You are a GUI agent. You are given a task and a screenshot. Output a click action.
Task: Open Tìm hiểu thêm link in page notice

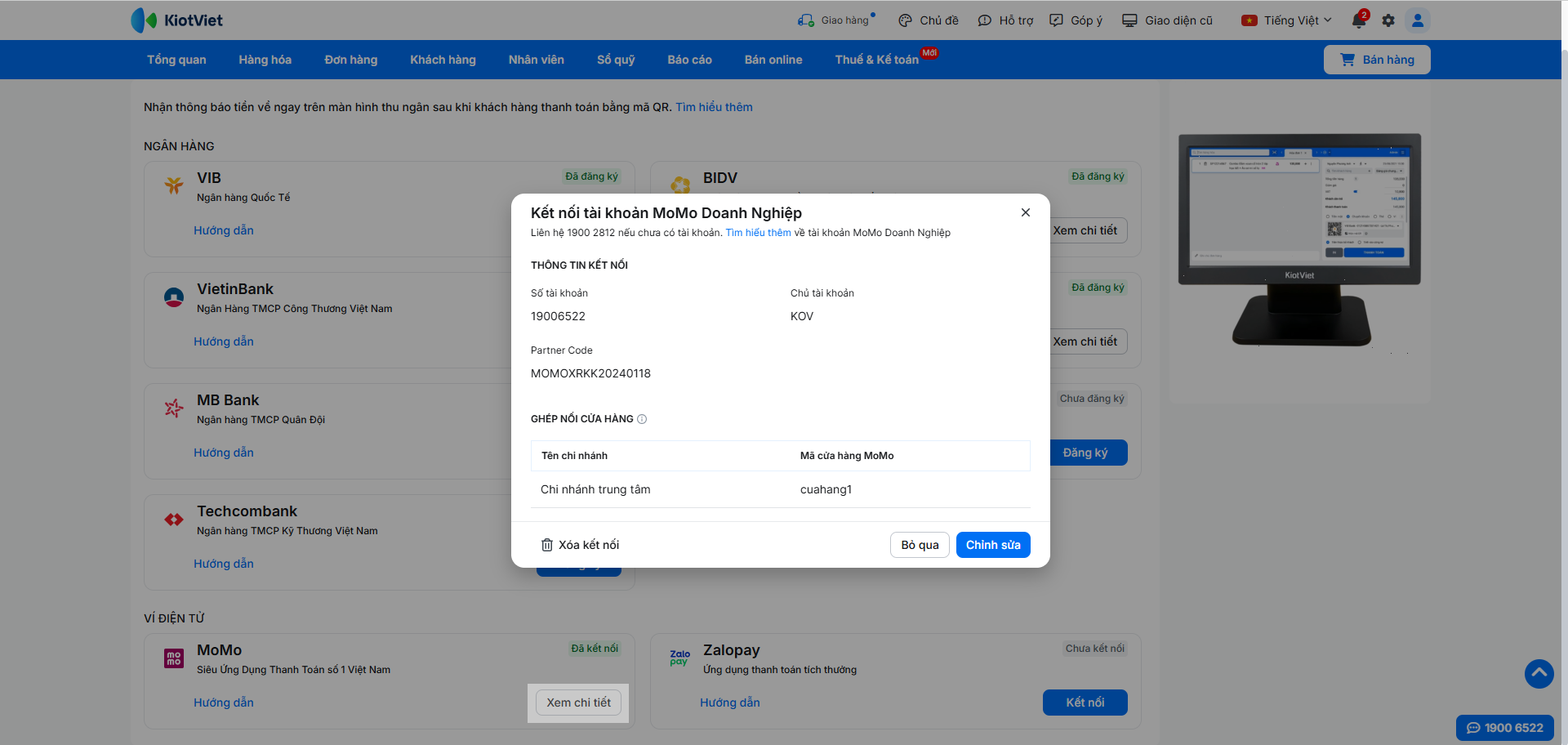coord(714,107)
